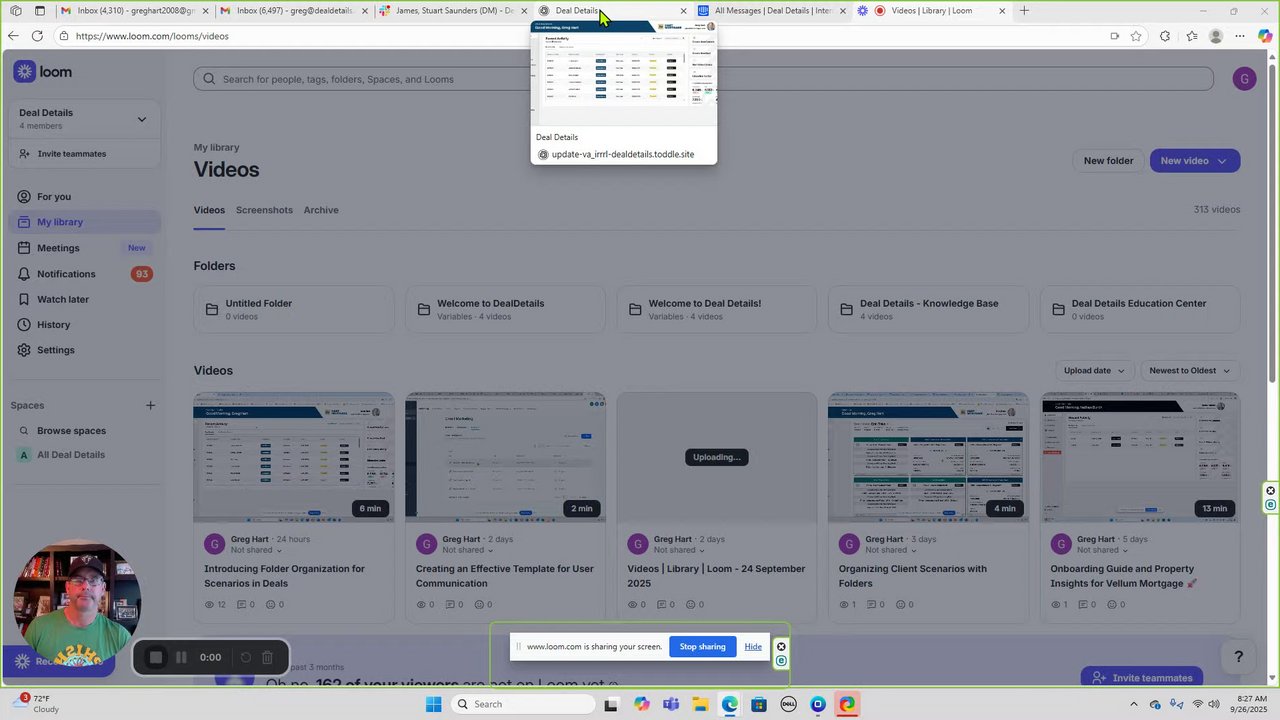Open Deal Details Education Center folder
This screenshot has height=720, width=1280.
tap(1140, 309)
